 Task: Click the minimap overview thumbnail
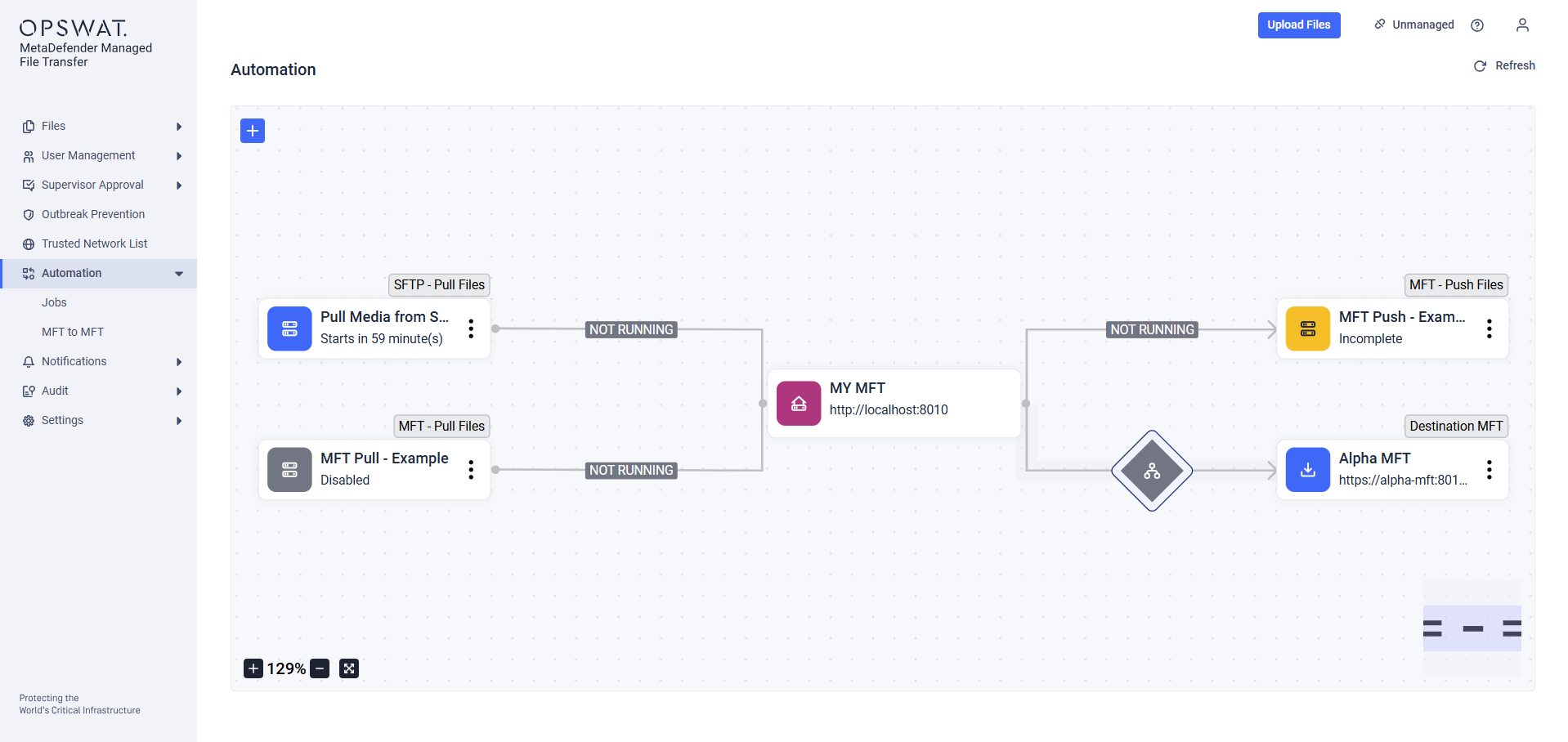[x=1472, y=628]
